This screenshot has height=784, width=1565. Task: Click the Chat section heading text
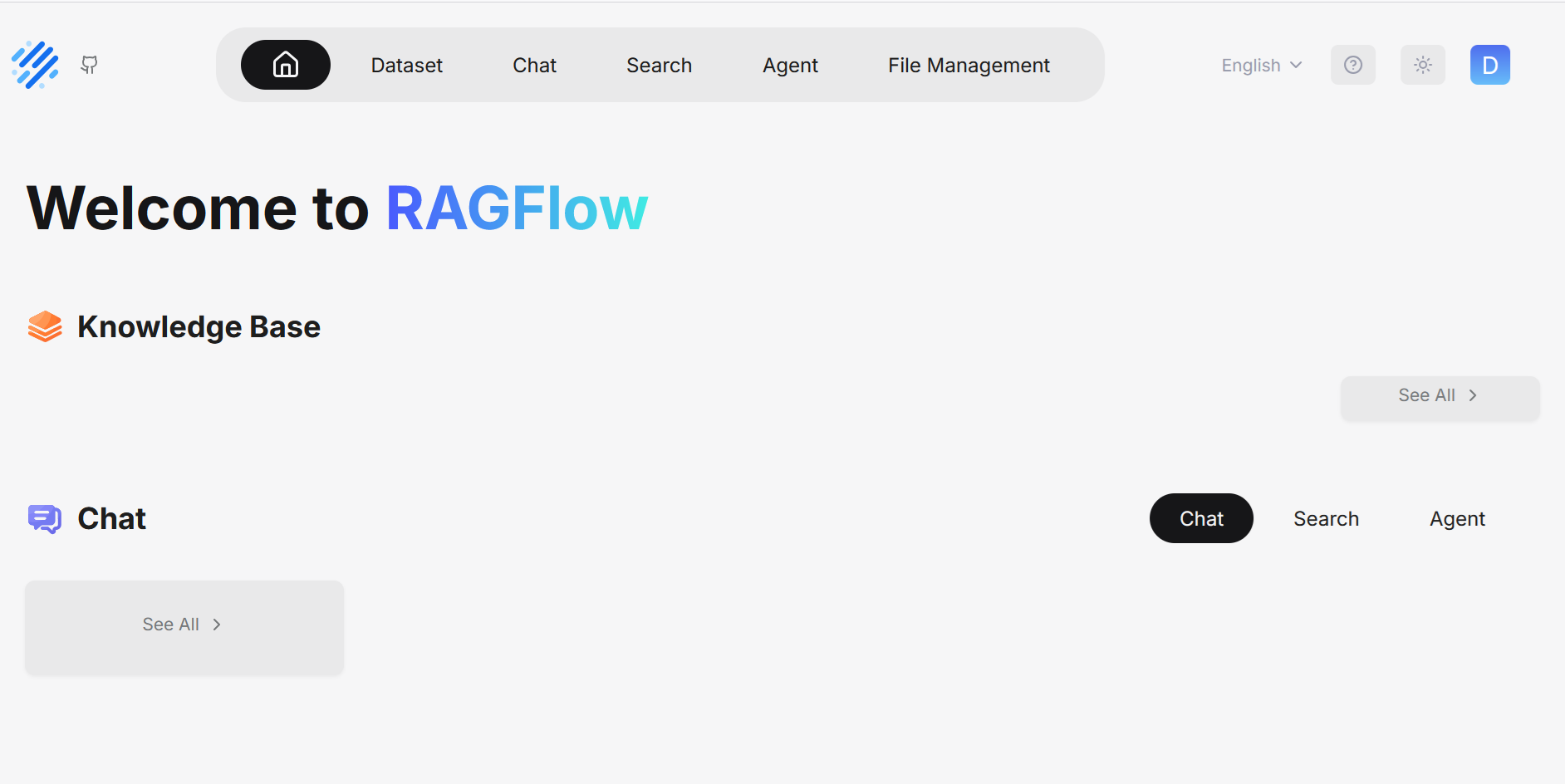click(112, 519)
